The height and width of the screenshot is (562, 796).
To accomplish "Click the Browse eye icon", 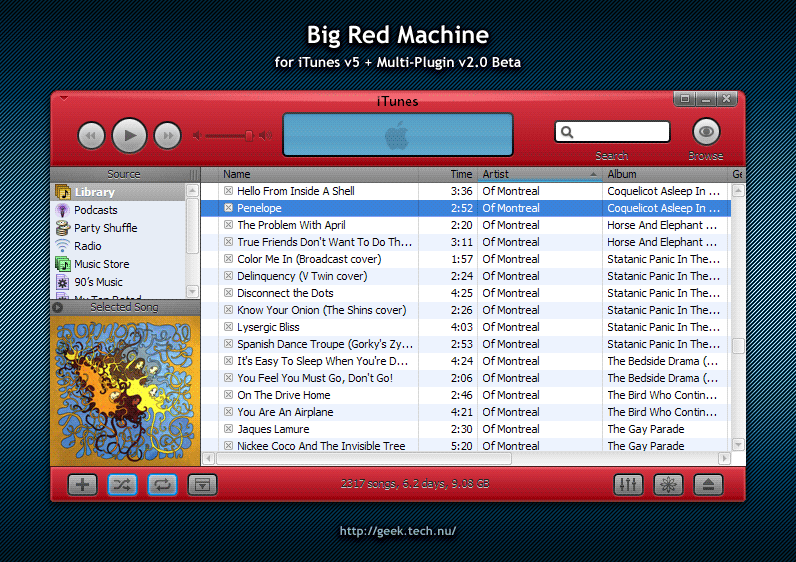I will 706,132.
